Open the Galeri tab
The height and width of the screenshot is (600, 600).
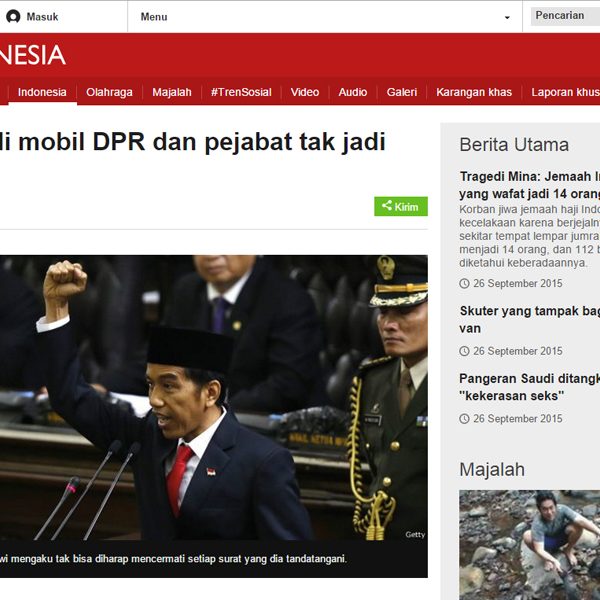(402, 92)
